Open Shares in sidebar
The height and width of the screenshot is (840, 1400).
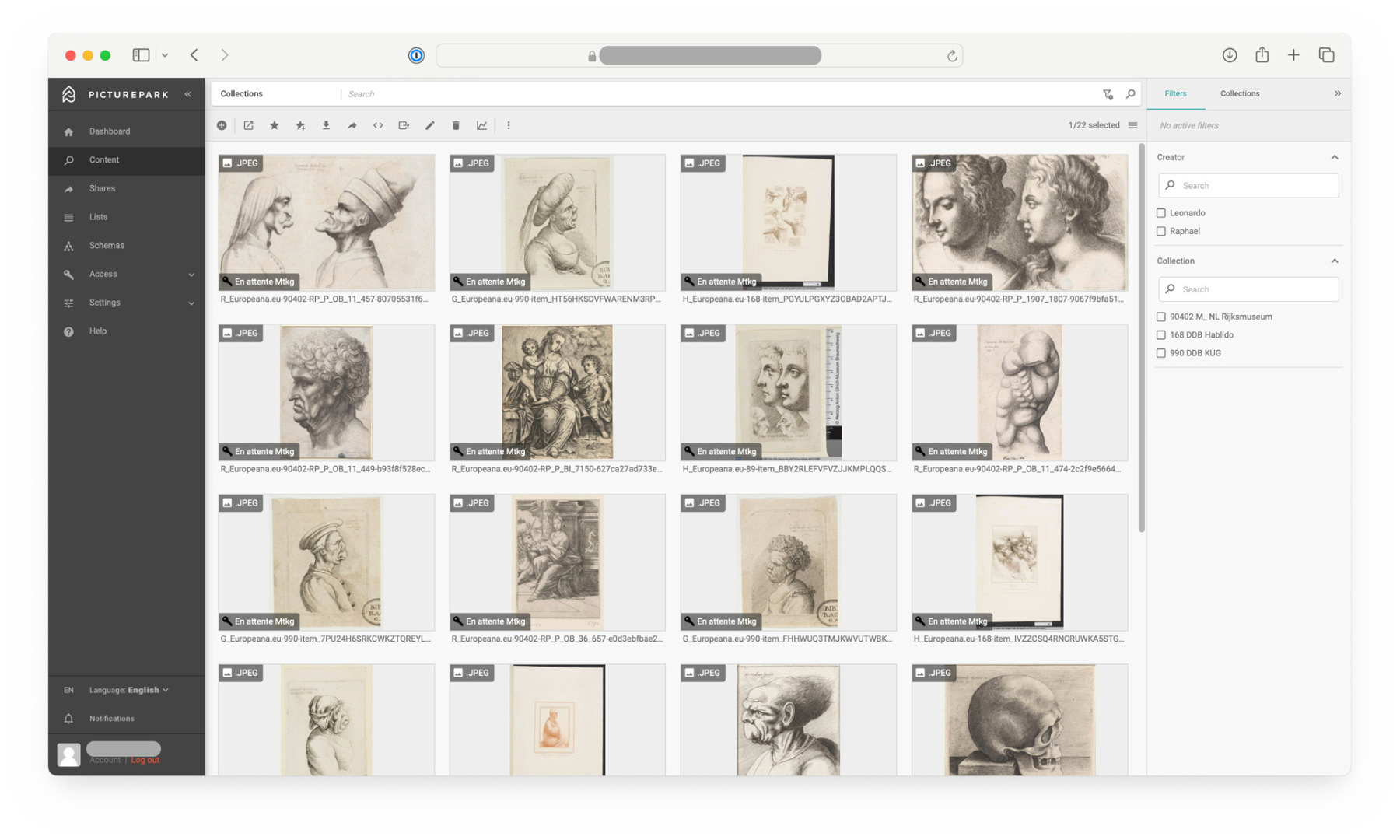point(127,189)
